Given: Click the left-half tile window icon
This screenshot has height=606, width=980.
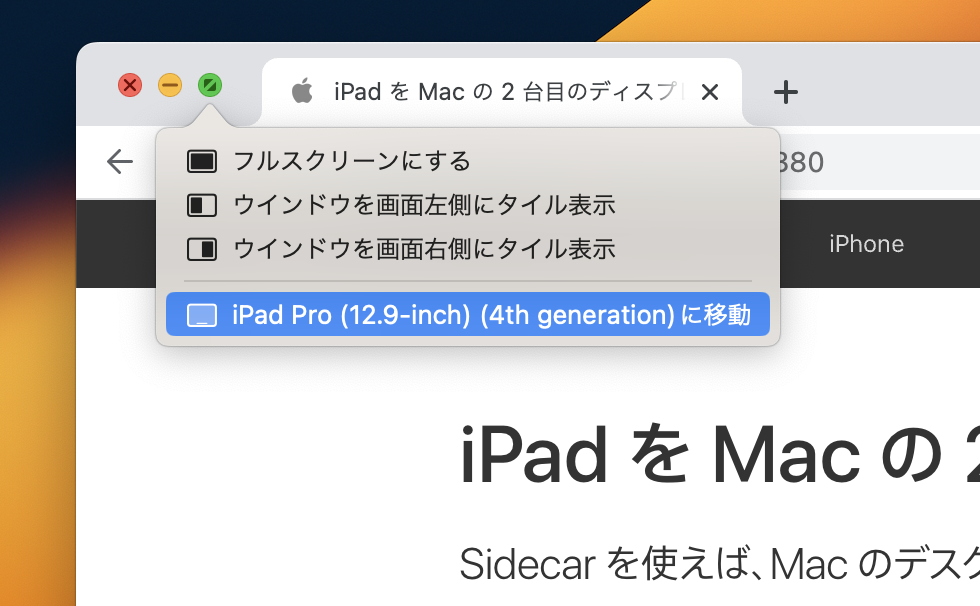Looking at the screenshot, I should coord(202,206).
